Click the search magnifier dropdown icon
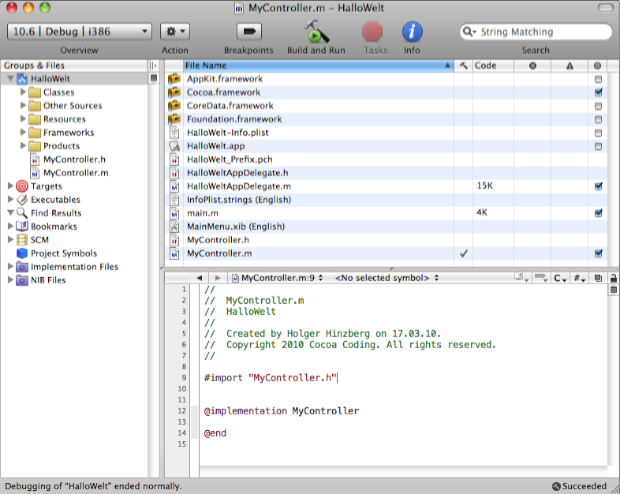Image resolution: width=620 pixels, height=494 pixels. click(469, 32)
